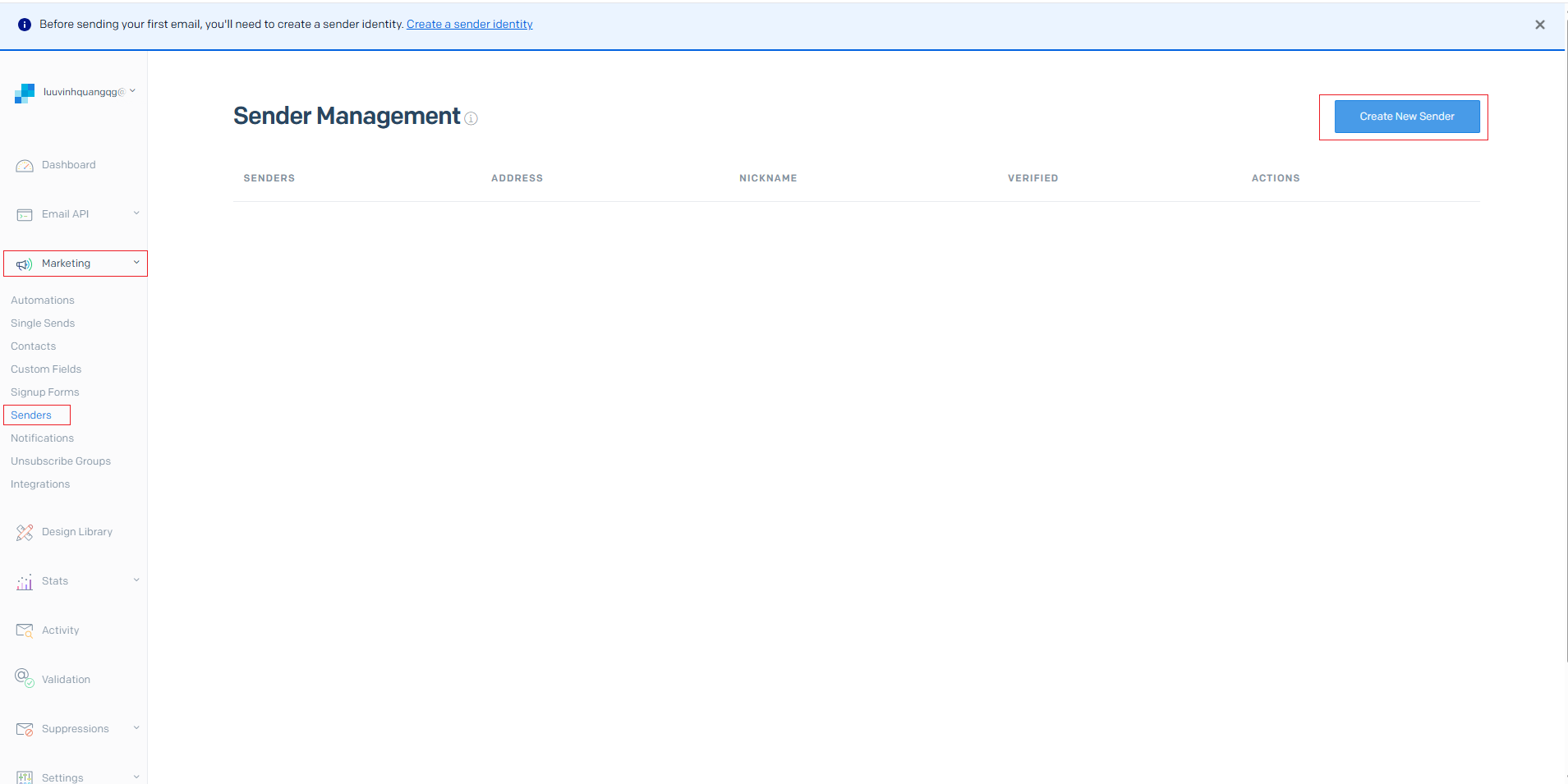Viewport: 1568px width, 784px height.
Task: Open Custom Fields
Action: point(46,369)
